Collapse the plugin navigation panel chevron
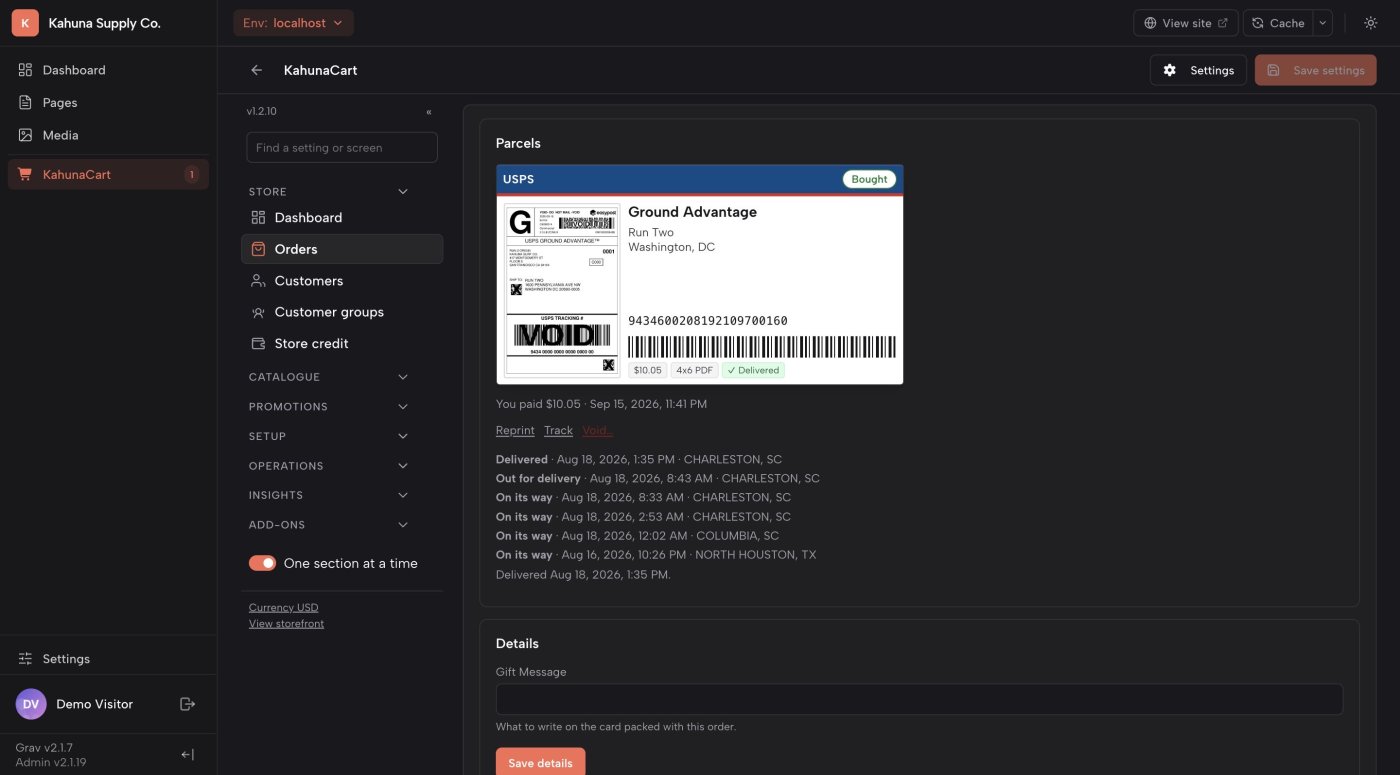The image size is (1400, 775). pos(429,112)
